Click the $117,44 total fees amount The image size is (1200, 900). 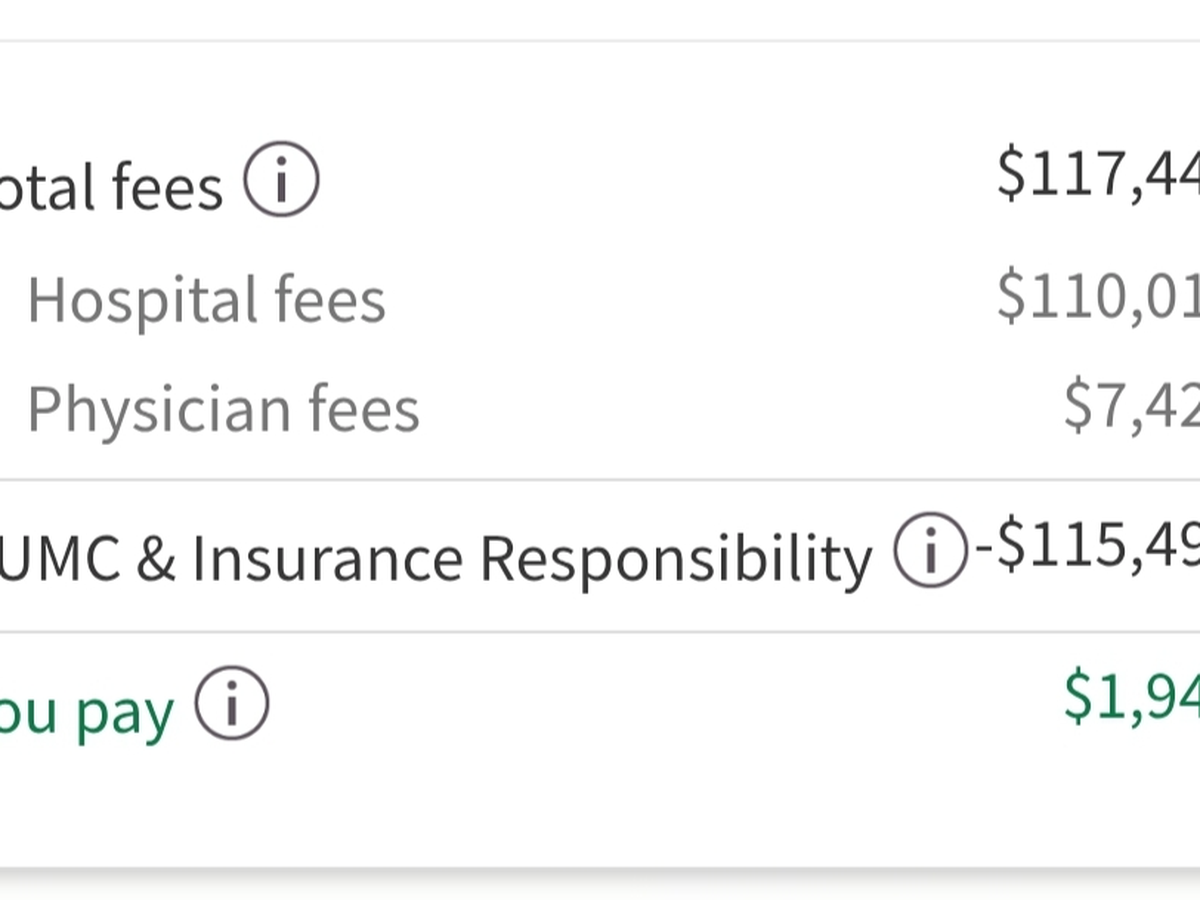tap(1098, 173)
